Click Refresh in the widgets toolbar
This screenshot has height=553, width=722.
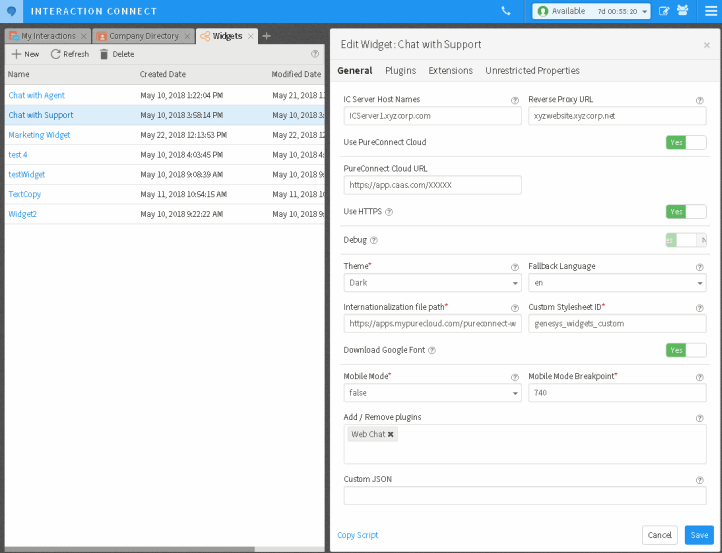coord(70,54)
